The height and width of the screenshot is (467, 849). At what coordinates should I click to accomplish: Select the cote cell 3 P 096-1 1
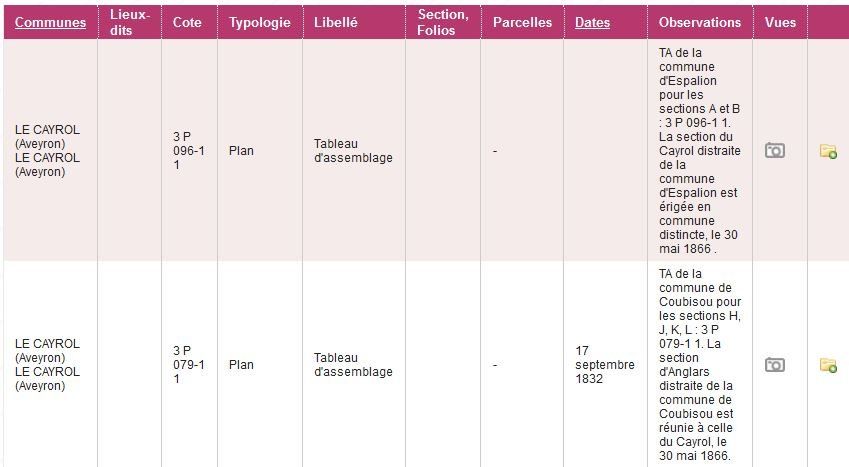pyautogui.click(x=188, y=151)
